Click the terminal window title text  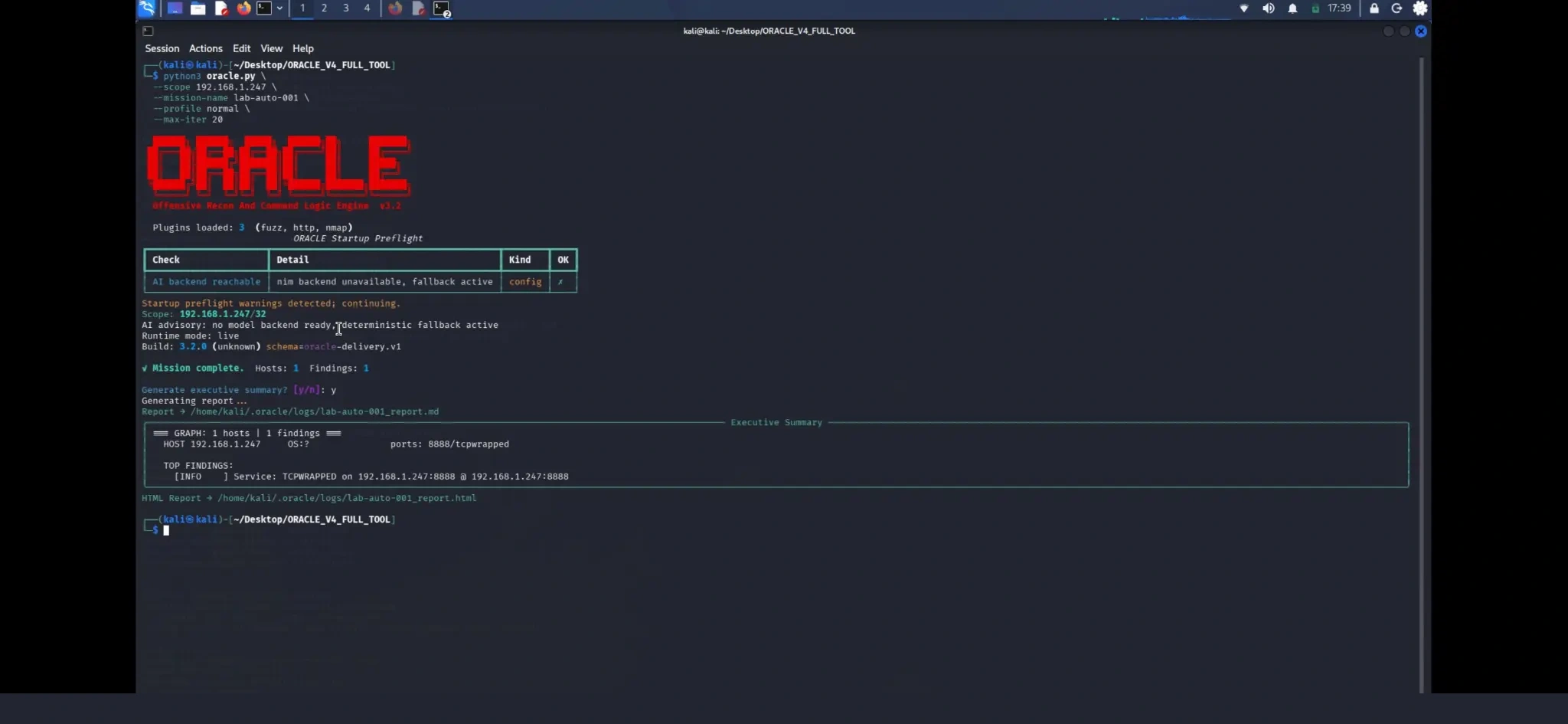(x=769, y=31)
